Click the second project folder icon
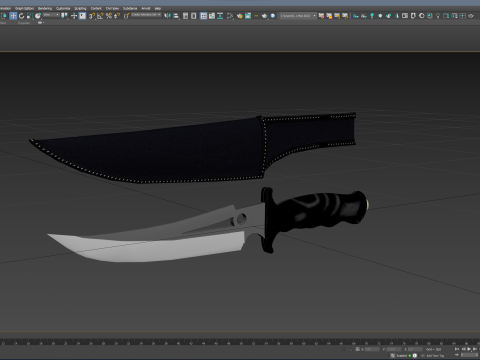The width and height of the screenshot is (480, 360). point(329,16)
